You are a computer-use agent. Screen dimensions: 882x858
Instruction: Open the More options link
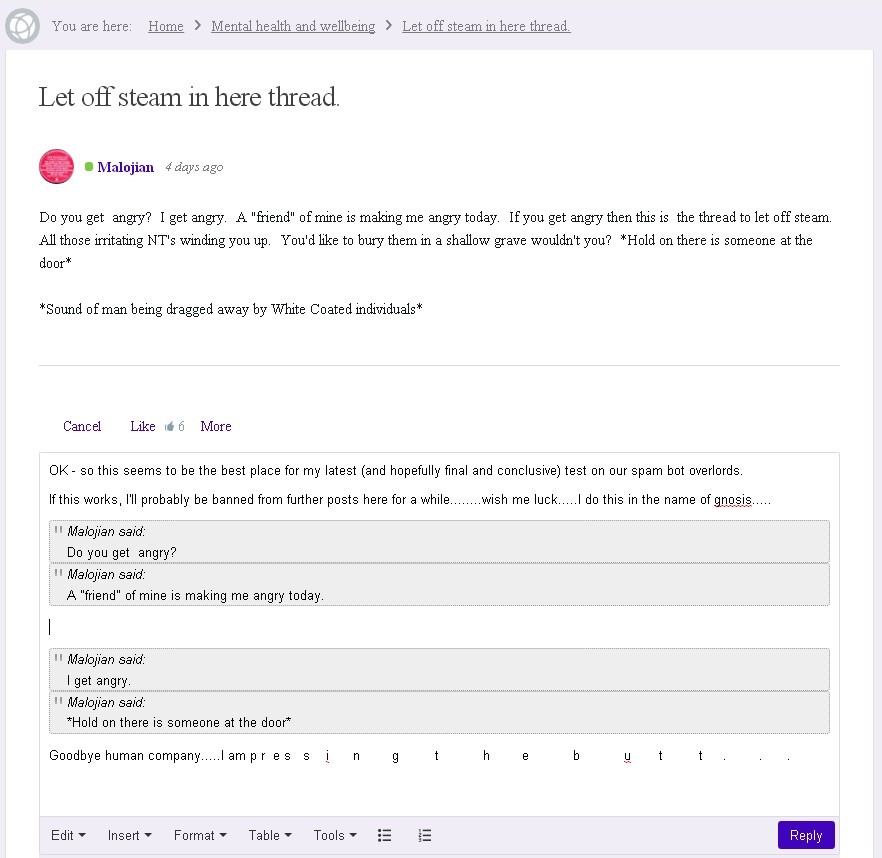[x=215, y=427]
